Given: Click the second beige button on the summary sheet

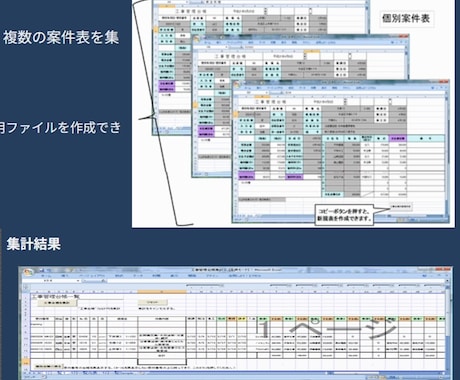Looking at the screenshot, I should click(x=153, y=302).
